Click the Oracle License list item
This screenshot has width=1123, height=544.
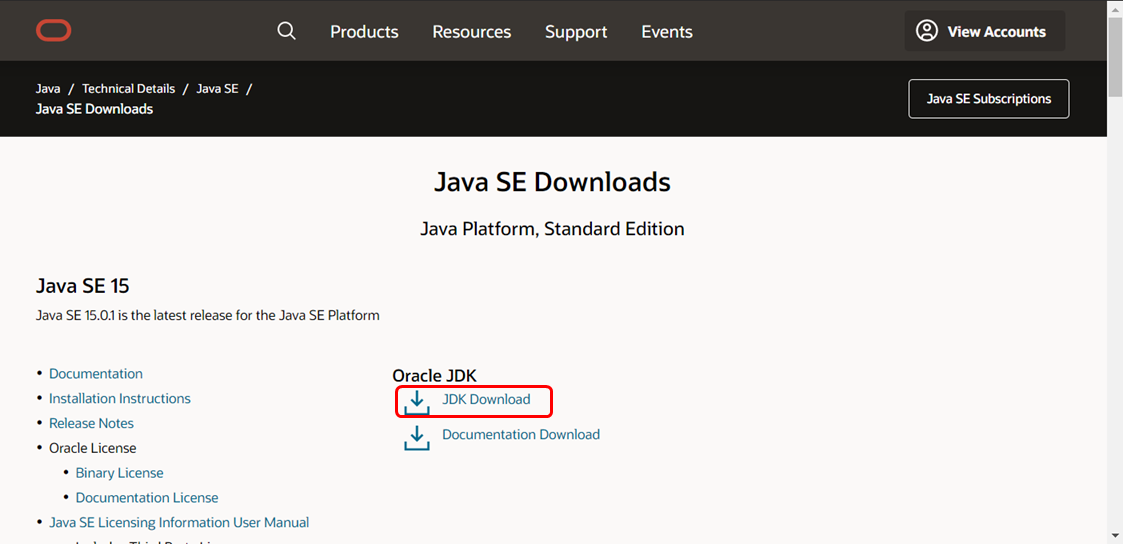pyautogui.click(x=92, y=448)
